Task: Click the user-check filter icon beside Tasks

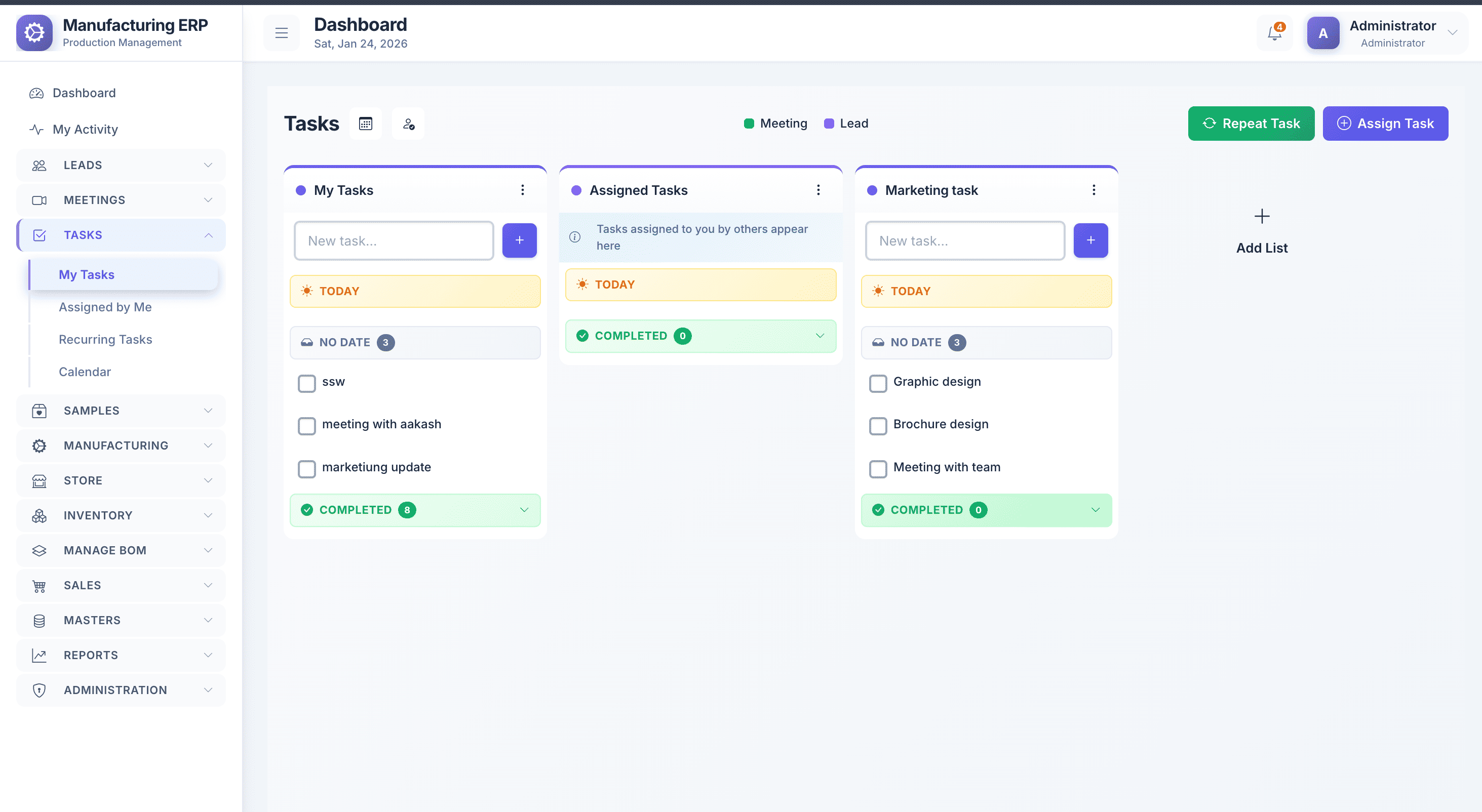Action: click(408, 123)
